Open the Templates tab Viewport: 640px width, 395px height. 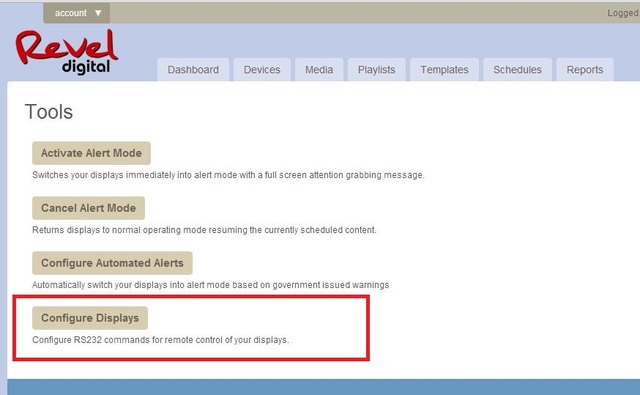[444, 70]
